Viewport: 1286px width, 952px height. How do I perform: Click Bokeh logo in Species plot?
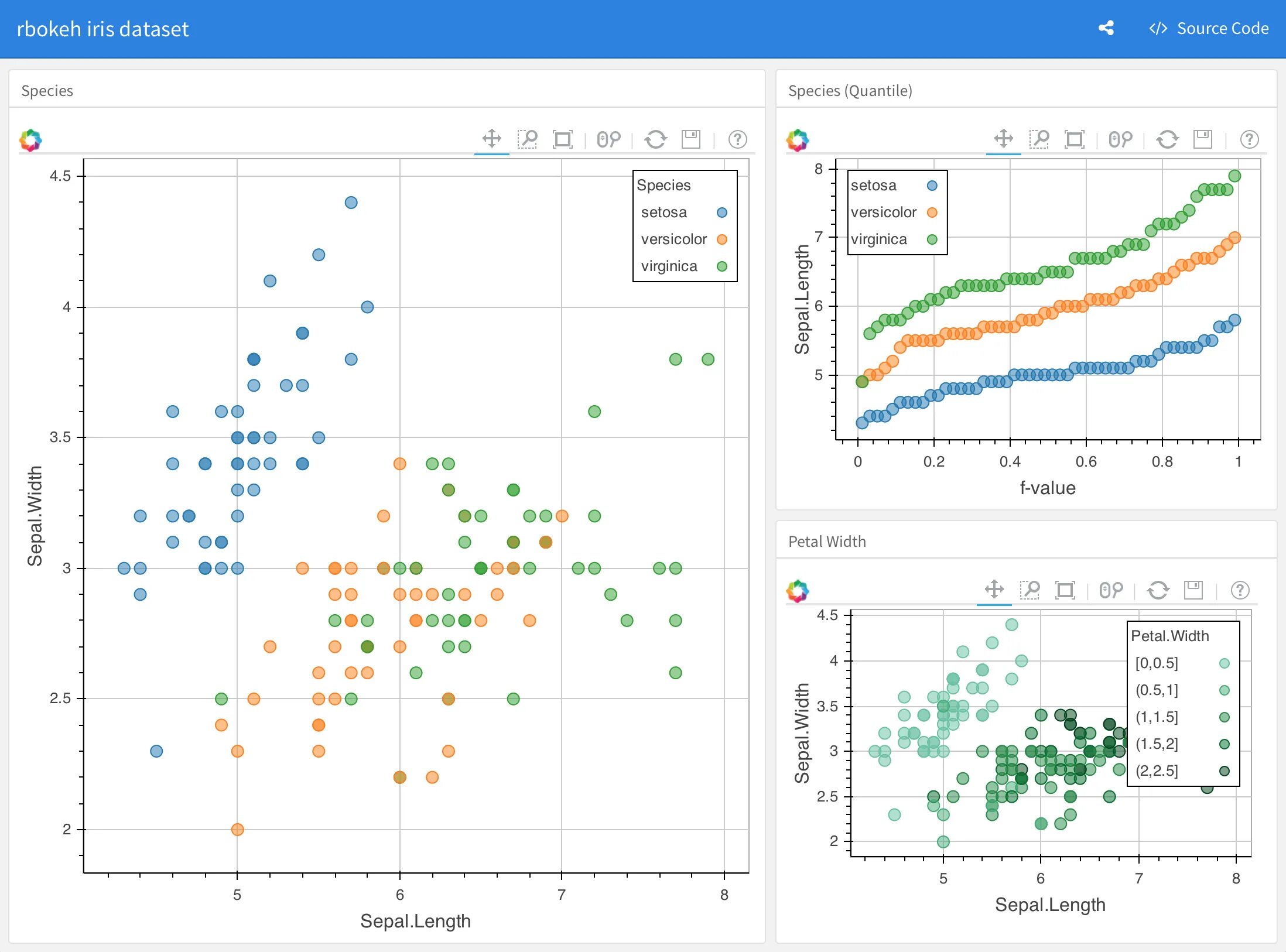(x=30, y=140)
